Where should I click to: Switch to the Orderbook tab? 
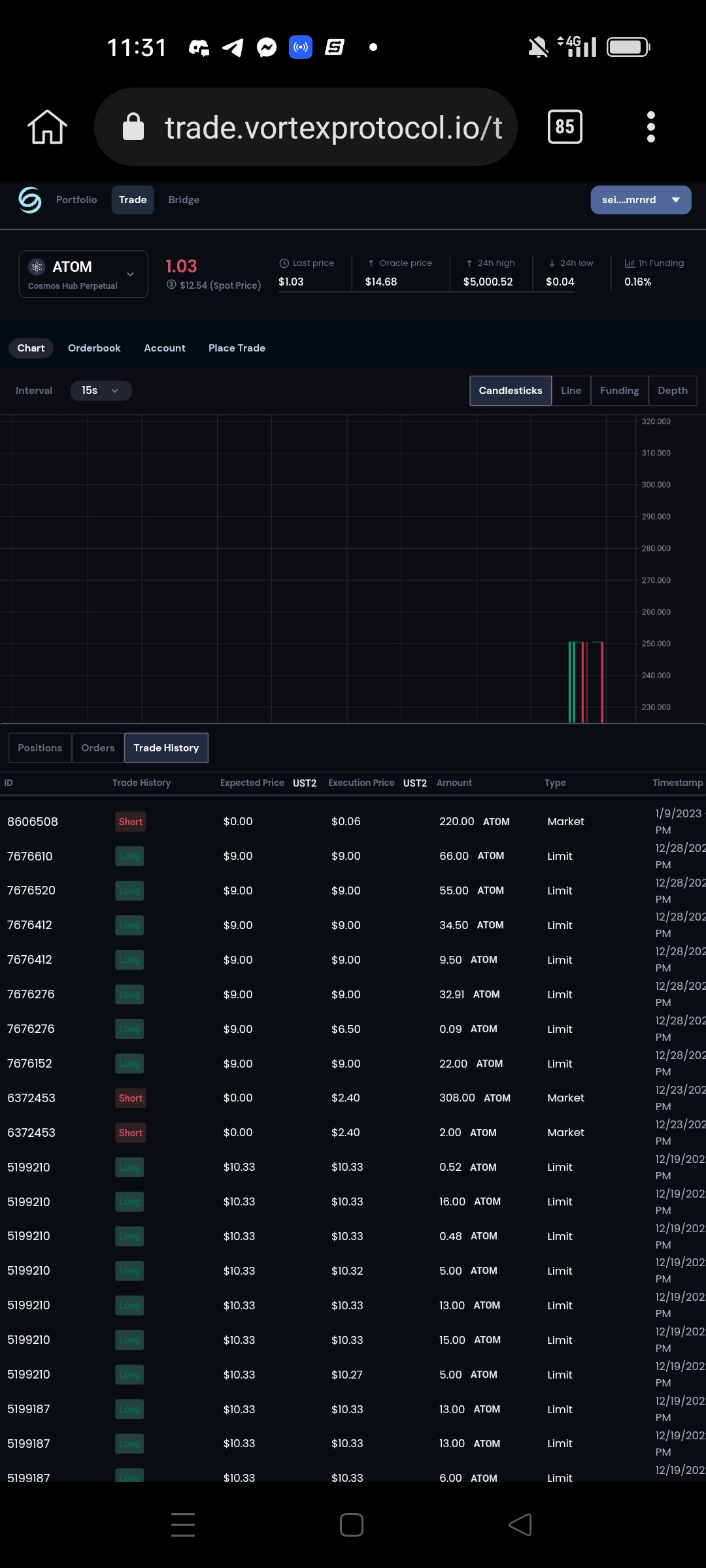coord(94,348)
